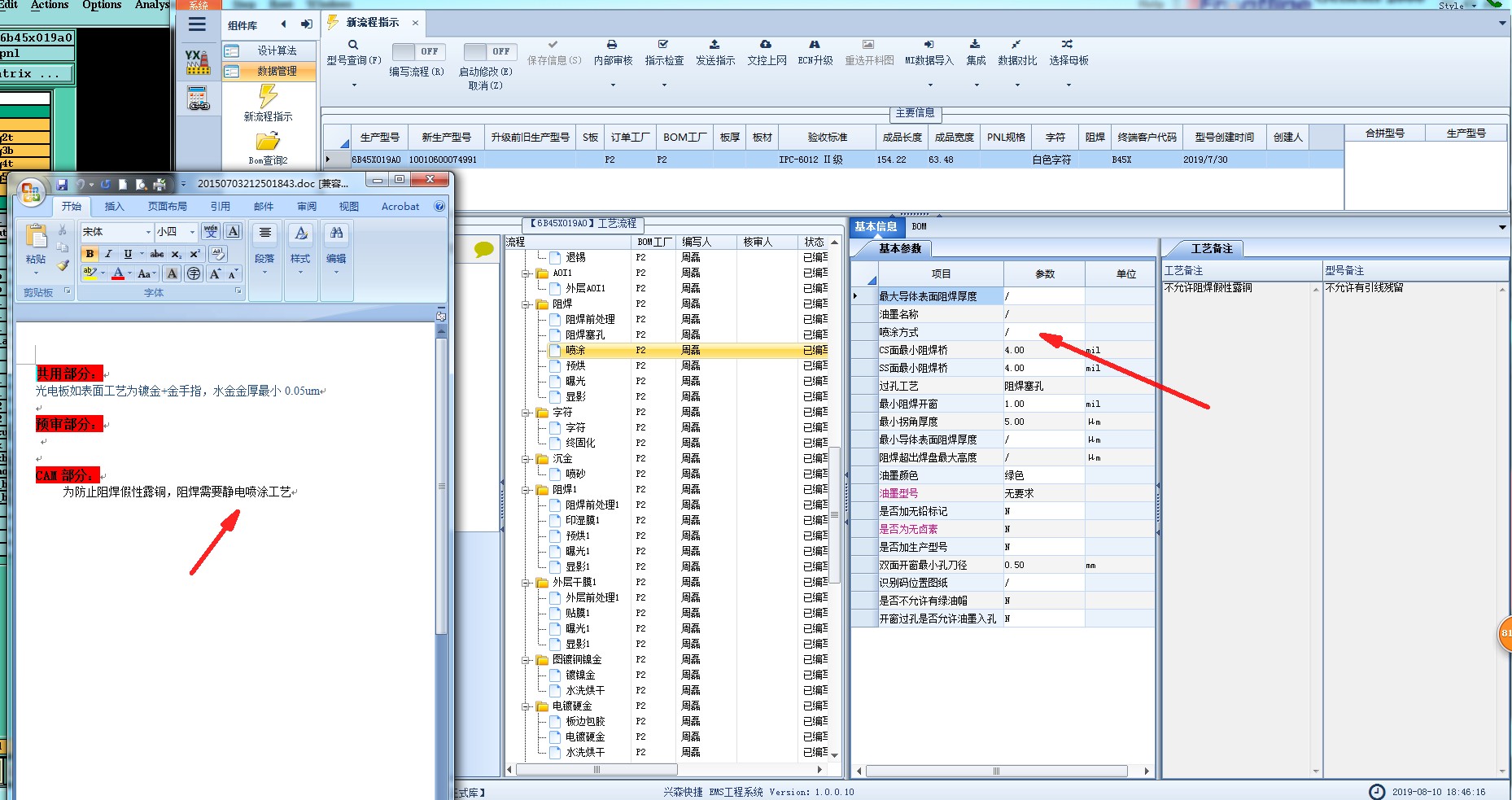Open the 型号查询 dropdown arrow
The image size is (1512, 800).
pyautogui.click(x=354, y=85)
